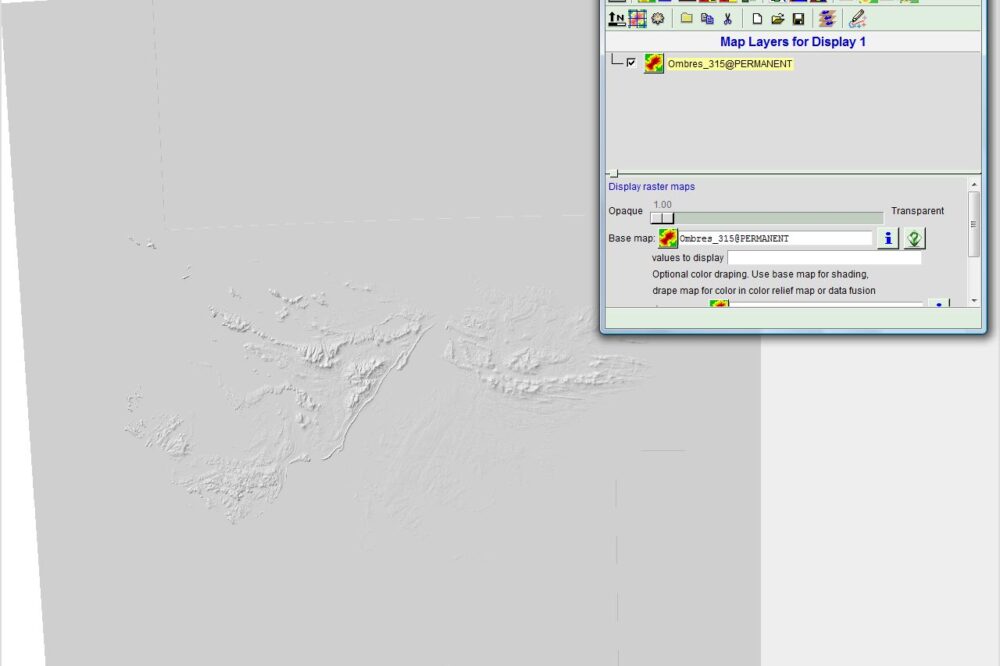1000x666 pixels.
Task: Click the gear-shaped command layer icon
Action: tap(657, 18)
